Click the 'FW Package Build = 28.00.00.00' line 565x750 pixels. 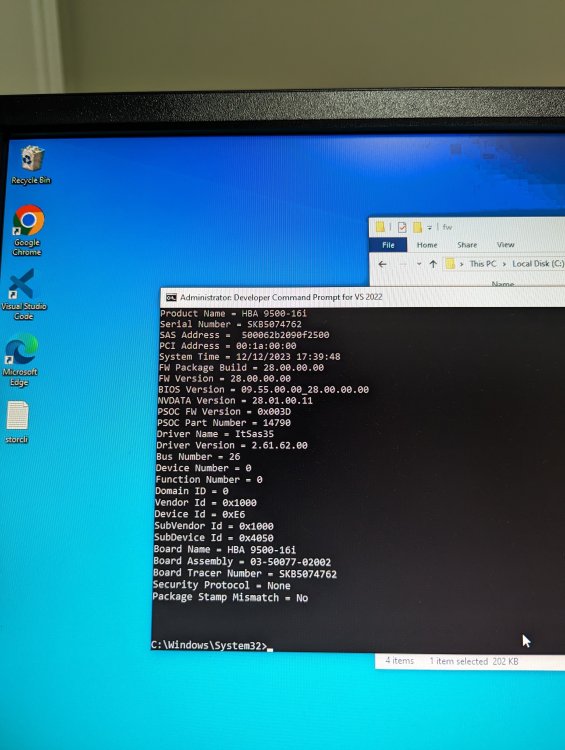point(241,368)
